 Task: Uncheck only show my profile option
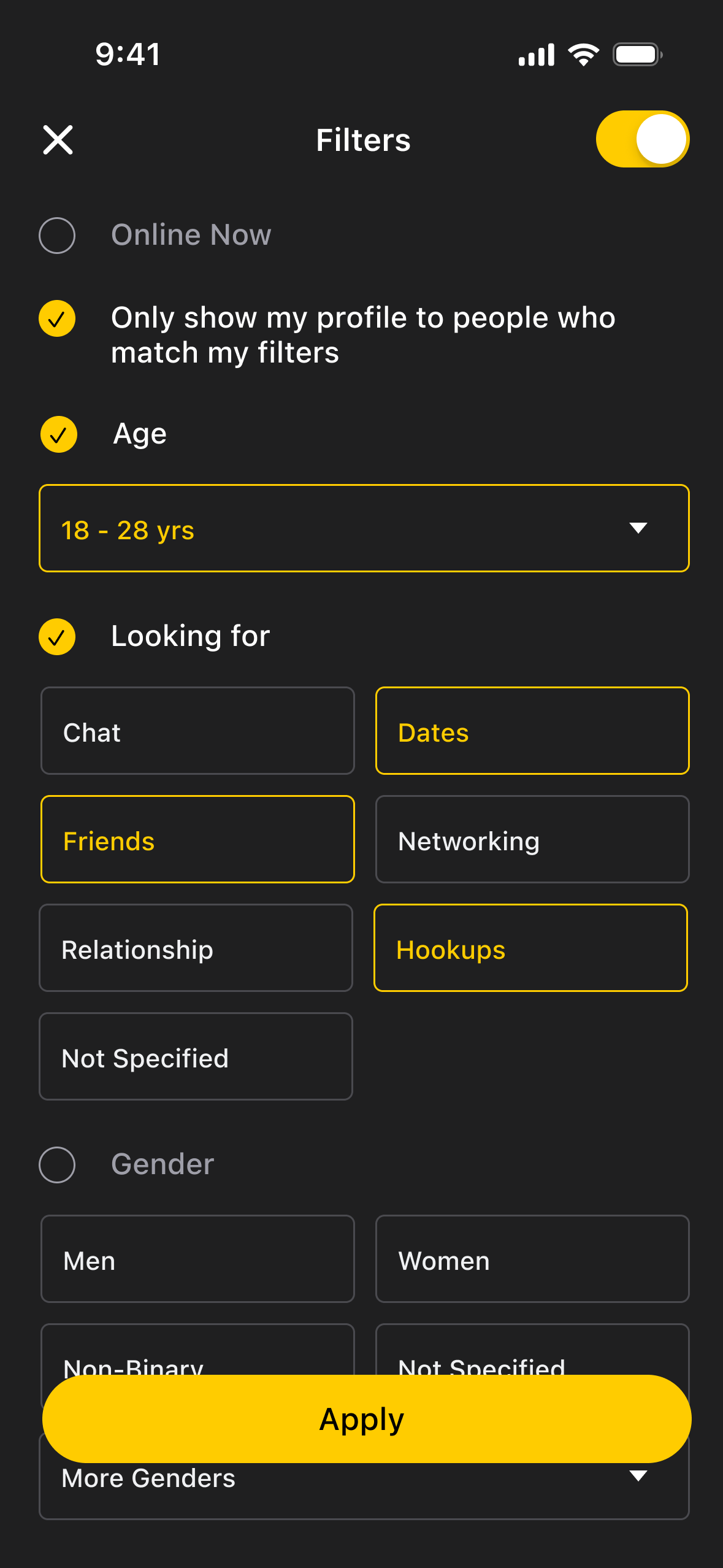pyautogui.click(x=57, y=319)
